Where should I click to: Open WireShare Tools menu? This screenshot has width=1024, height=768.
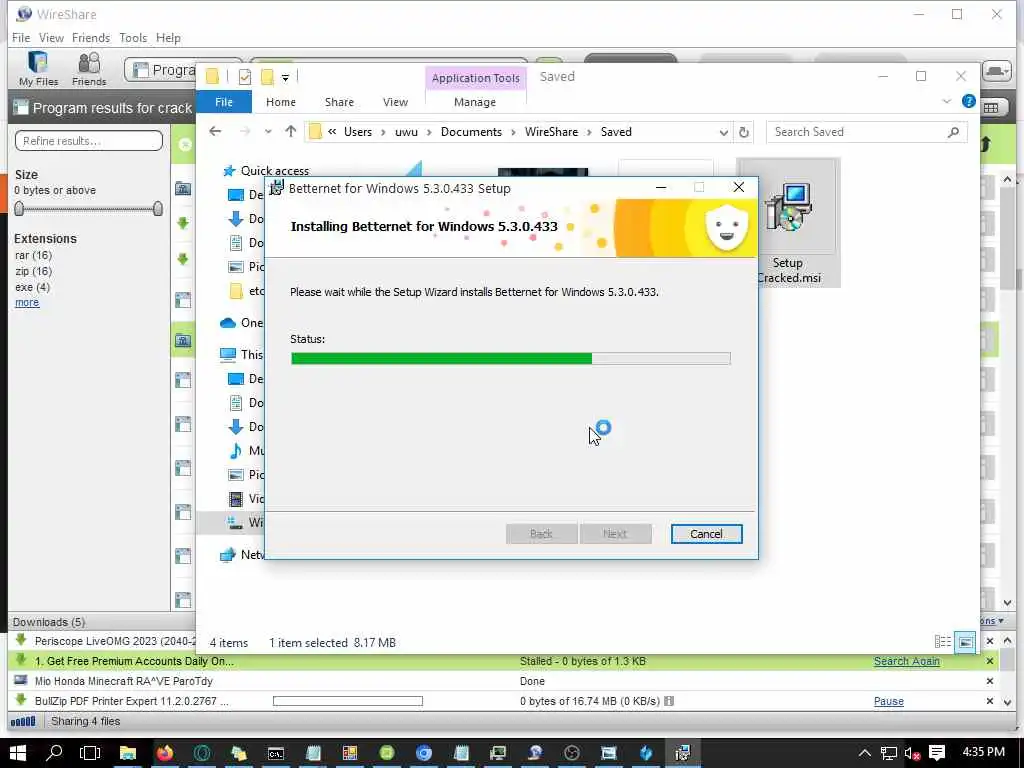pyautogui.click(x=133, y=38)
